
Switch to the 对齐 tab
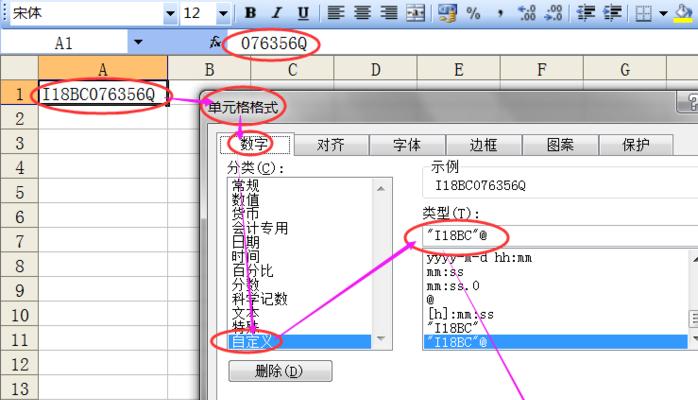pyautogui.click(x=331, y=145)
